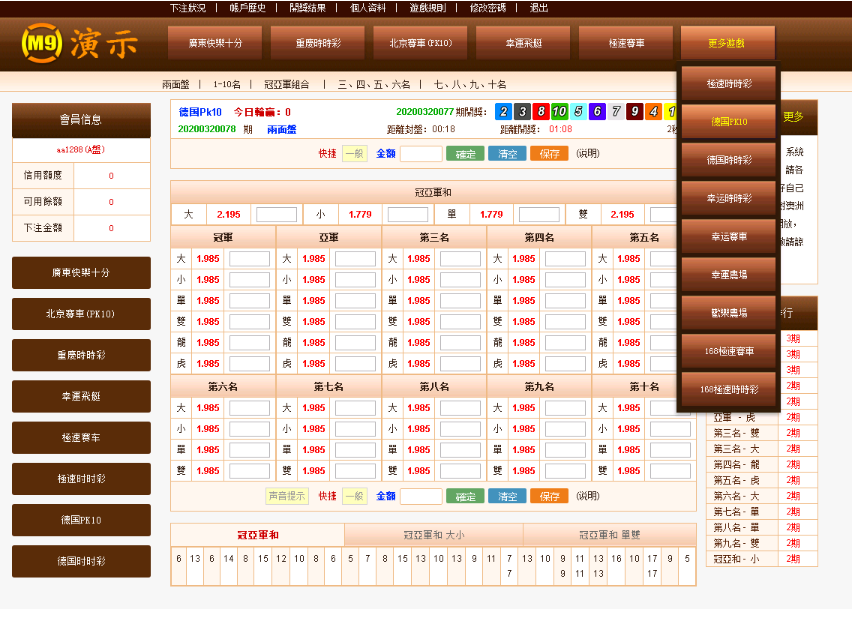Click the bottom orange 保存 button

point(549,496)
